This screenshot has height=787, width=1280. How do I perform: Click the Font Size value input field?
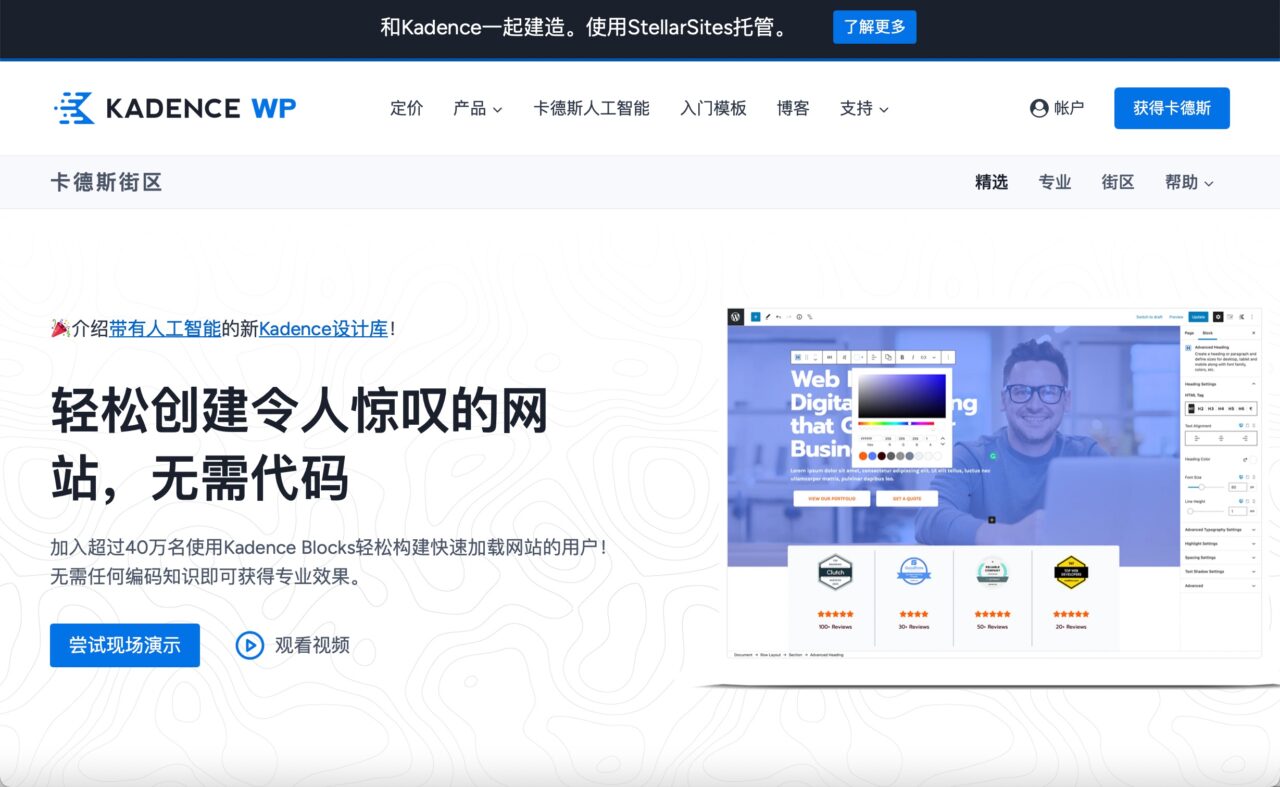(1238, 487)
